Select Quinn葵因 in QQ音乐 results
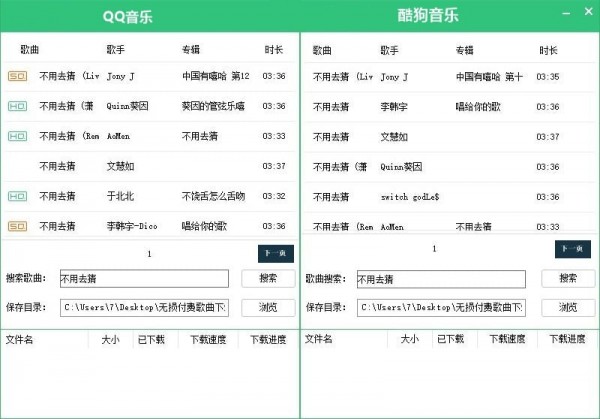Screen dimensions: 600x419 coord(127,106)
